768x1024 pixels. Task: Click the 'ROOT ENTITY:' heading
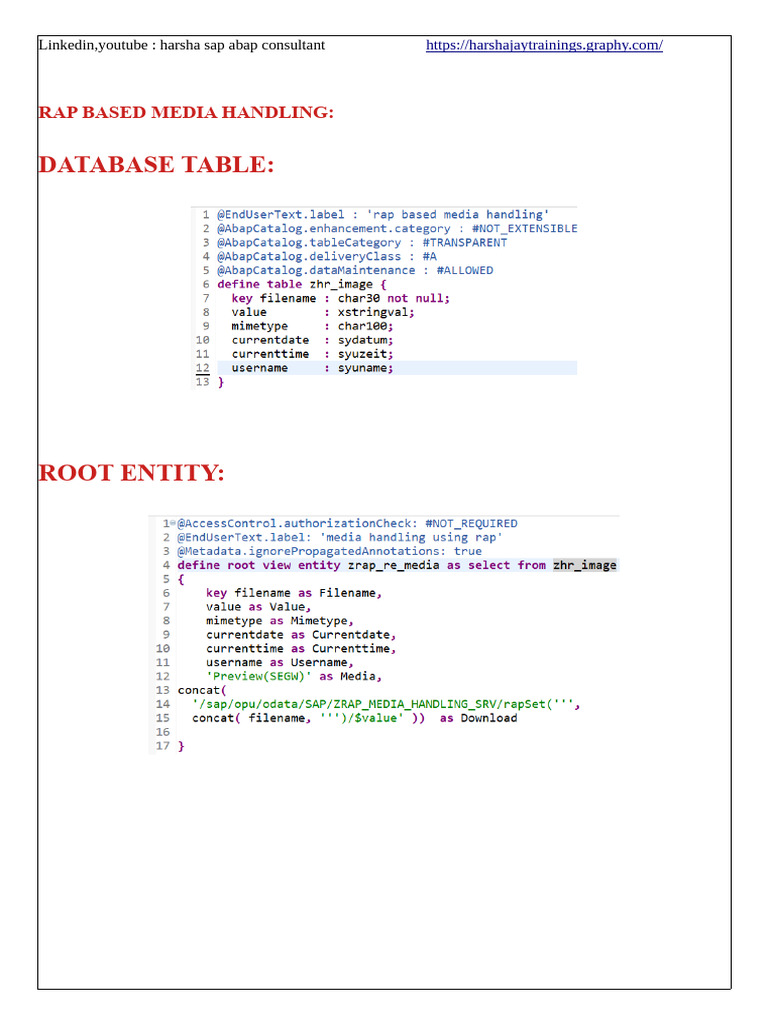point(131,473)
